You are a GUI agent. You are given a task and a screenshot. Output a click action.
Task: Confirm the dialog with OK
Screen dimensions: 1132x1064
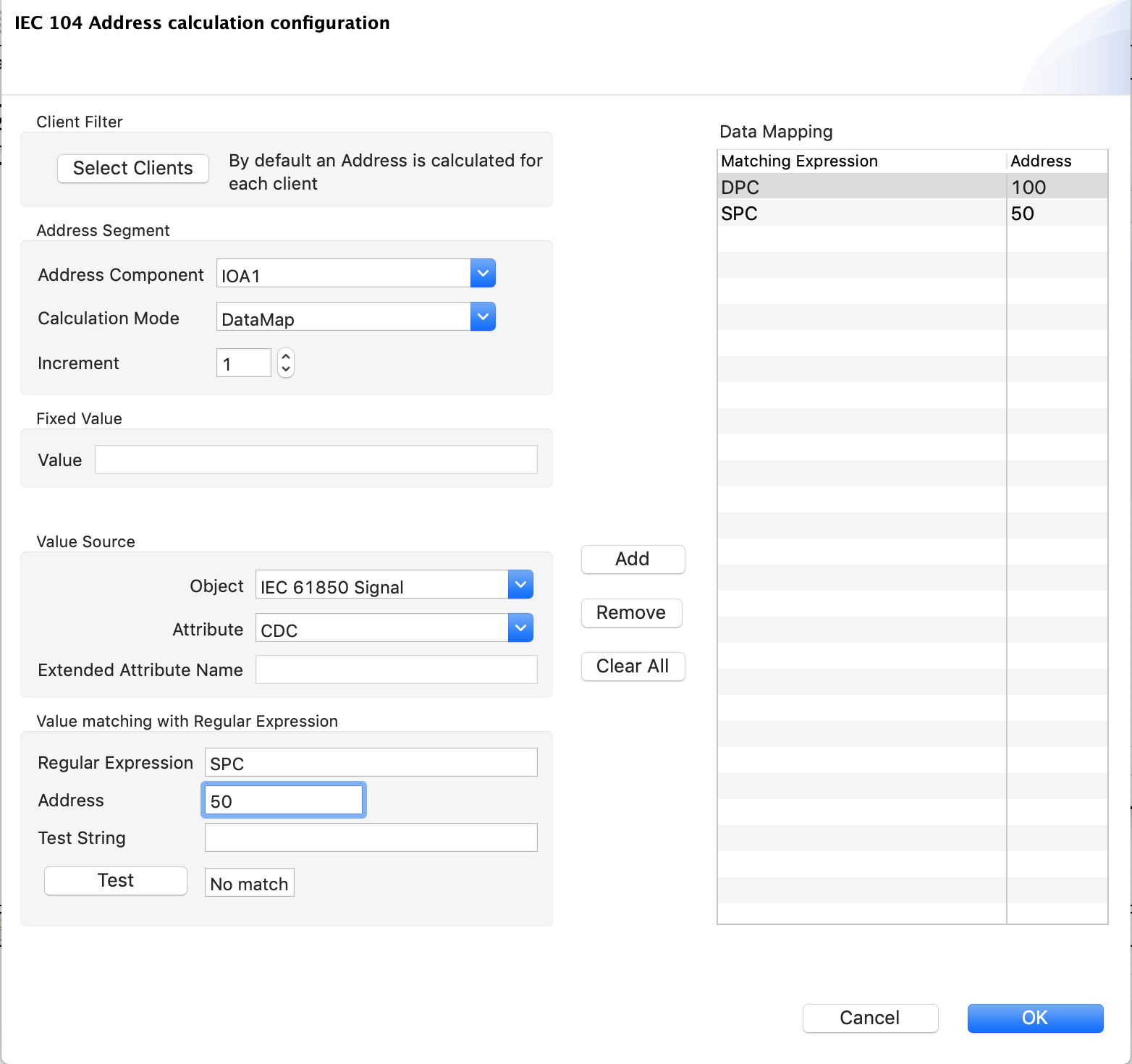(x=1034, y=1018)
